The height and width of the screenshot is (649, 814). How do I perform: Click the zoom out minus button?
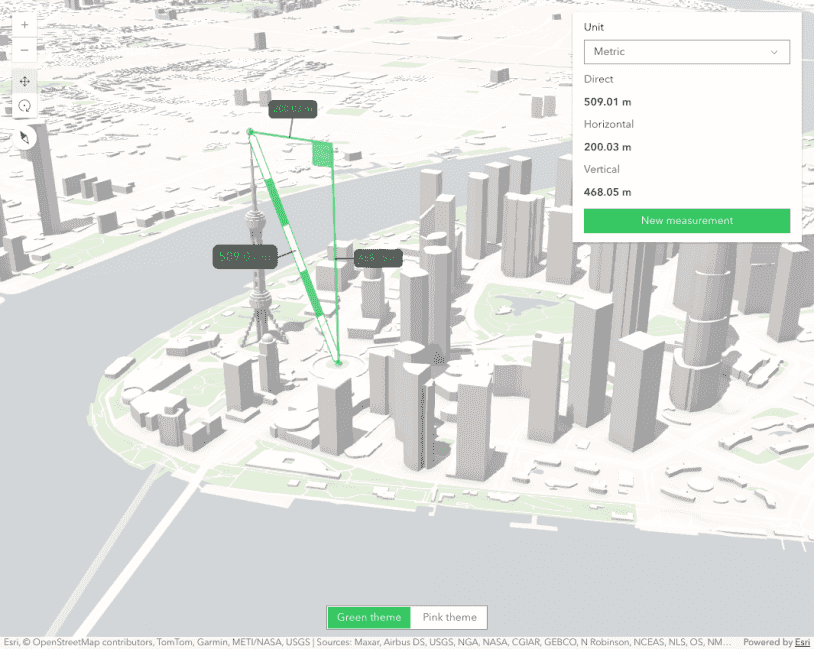click(24, 49)
